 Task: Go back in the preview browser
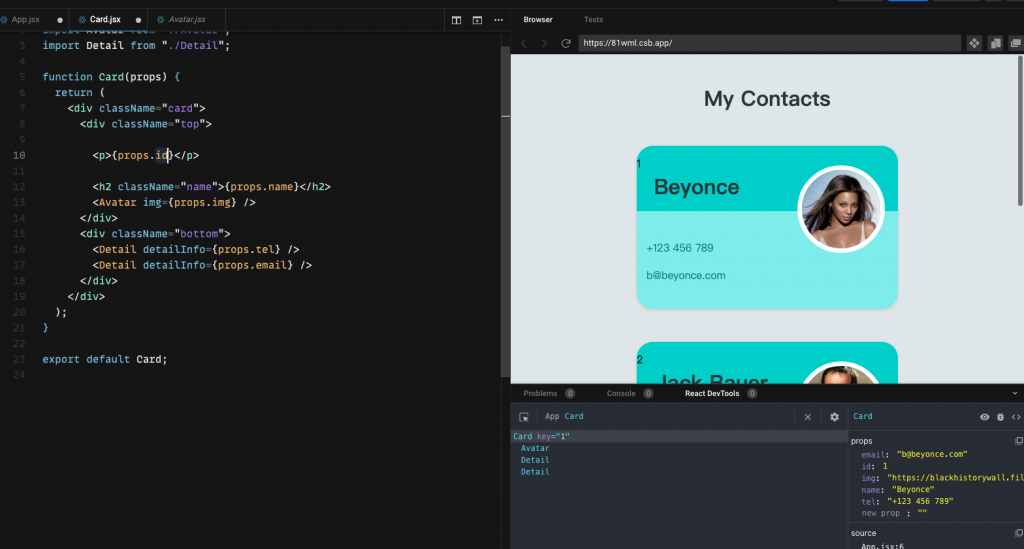tap(524, 43)
